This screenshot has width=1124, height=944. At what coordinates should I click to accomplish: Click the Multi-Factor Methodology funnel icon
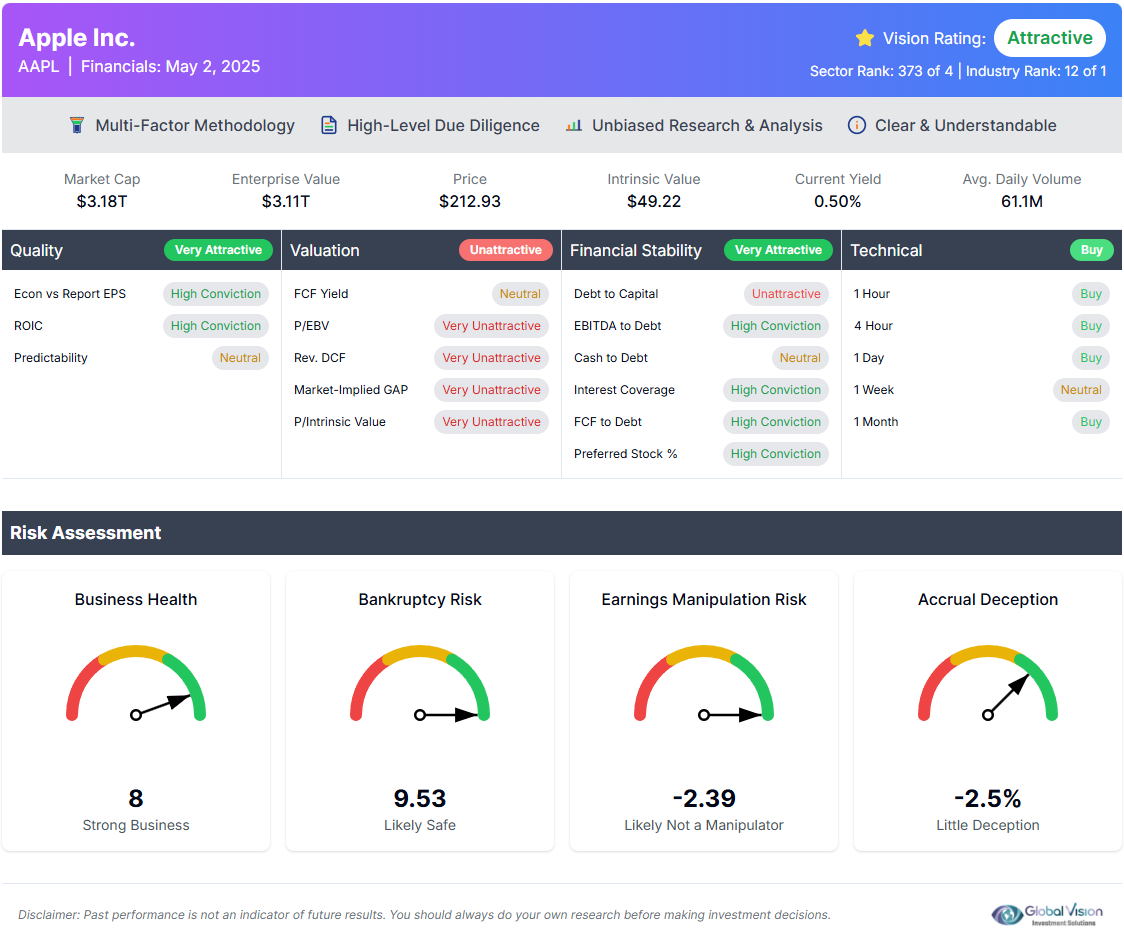point(77,125)
